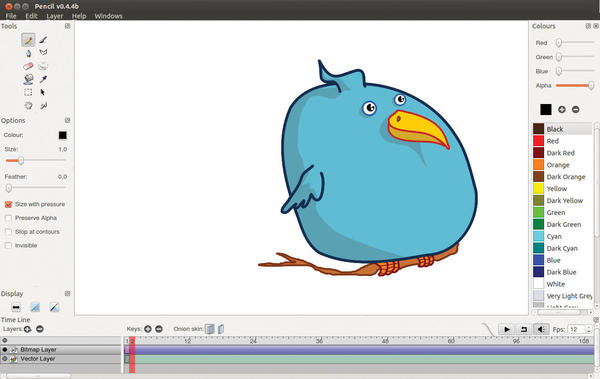Click the Fps spin box arrows
This screenshot has width=600, height=379.
tap(589, 329)
